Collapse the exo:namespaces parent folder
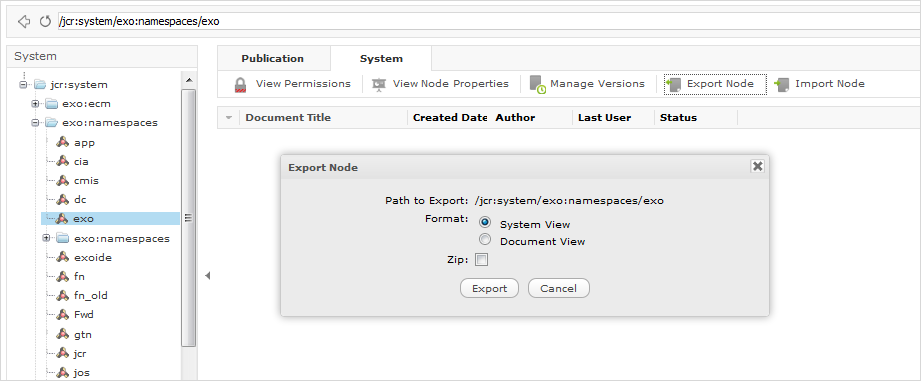Image resolution: width=921 pixels, height=381 pixels. [x=35, y=123]
